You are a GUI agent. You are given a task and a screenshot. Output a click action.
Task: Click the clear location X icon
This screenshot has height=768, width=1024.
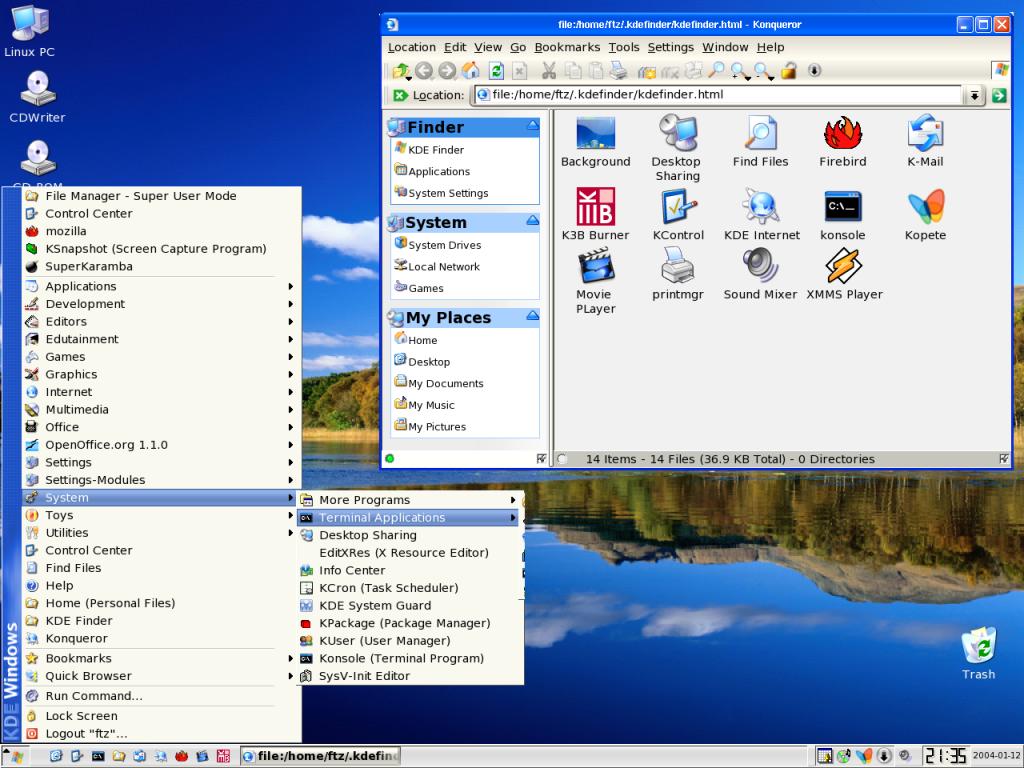[x=400, y=95]
